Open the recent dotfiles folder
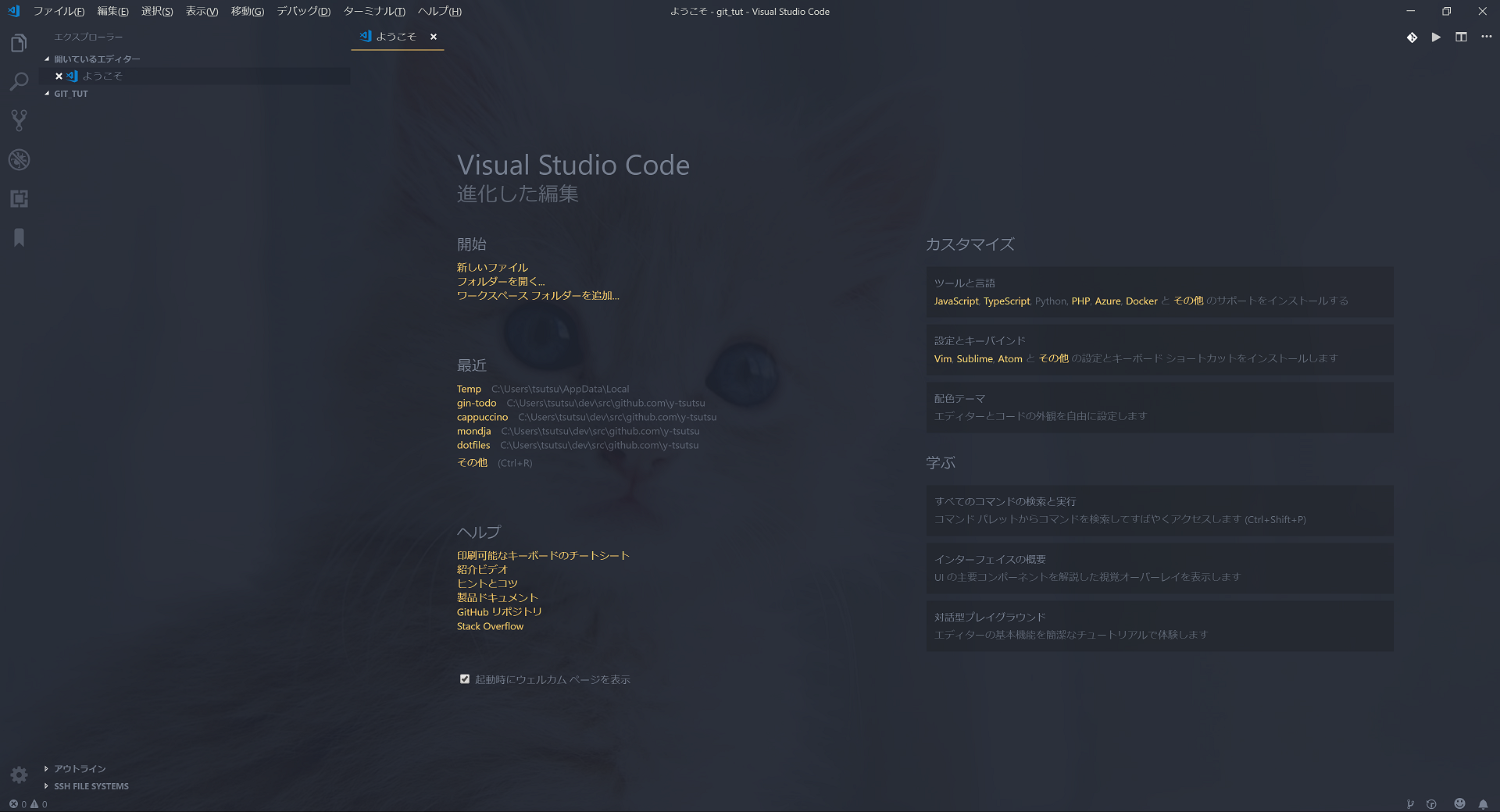The image size is (1500, 812). tap(473, 445)
